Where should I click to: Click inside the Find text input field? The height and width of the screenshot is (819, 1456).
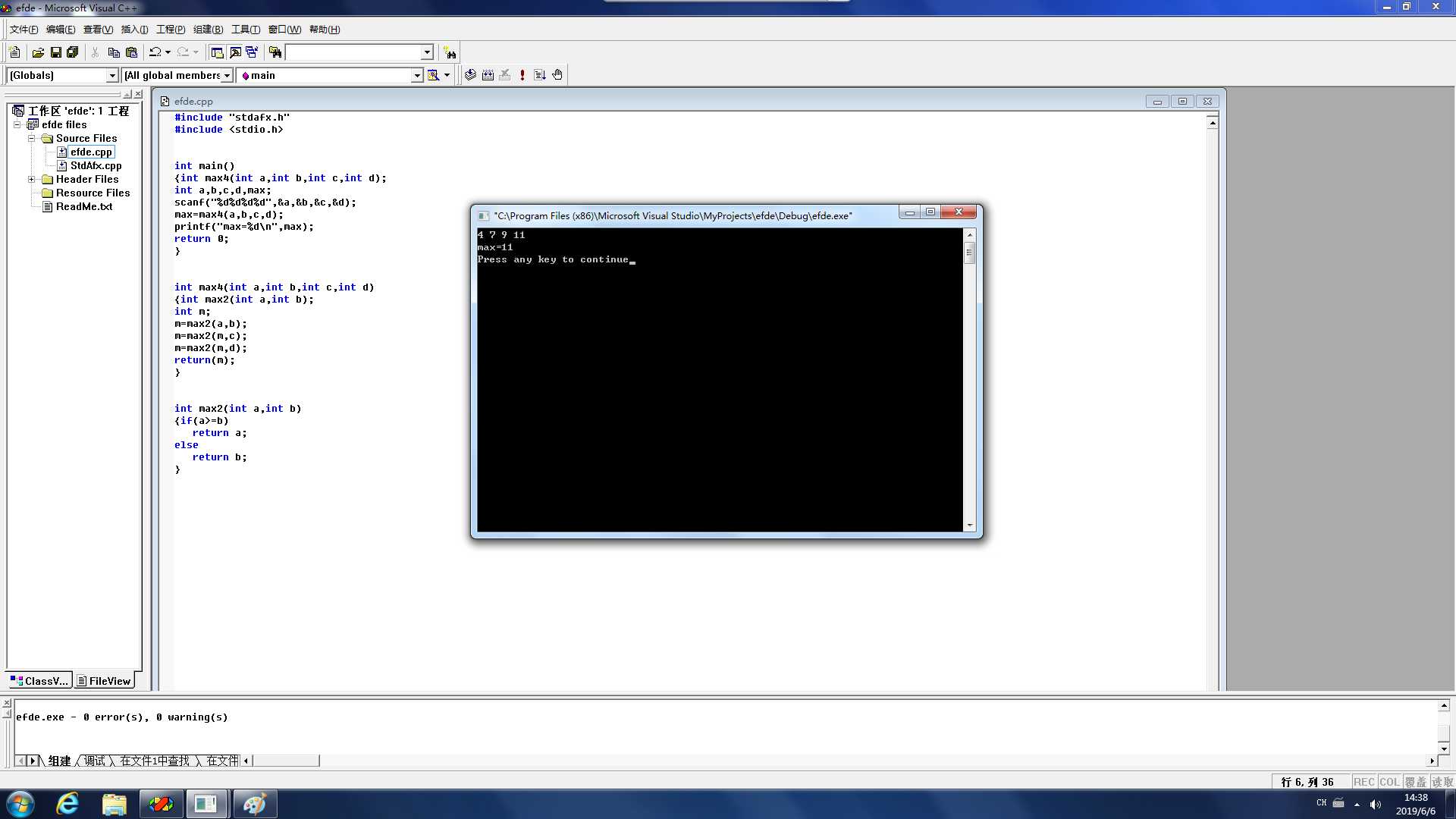pyautogui.click(x=353, y=52)
